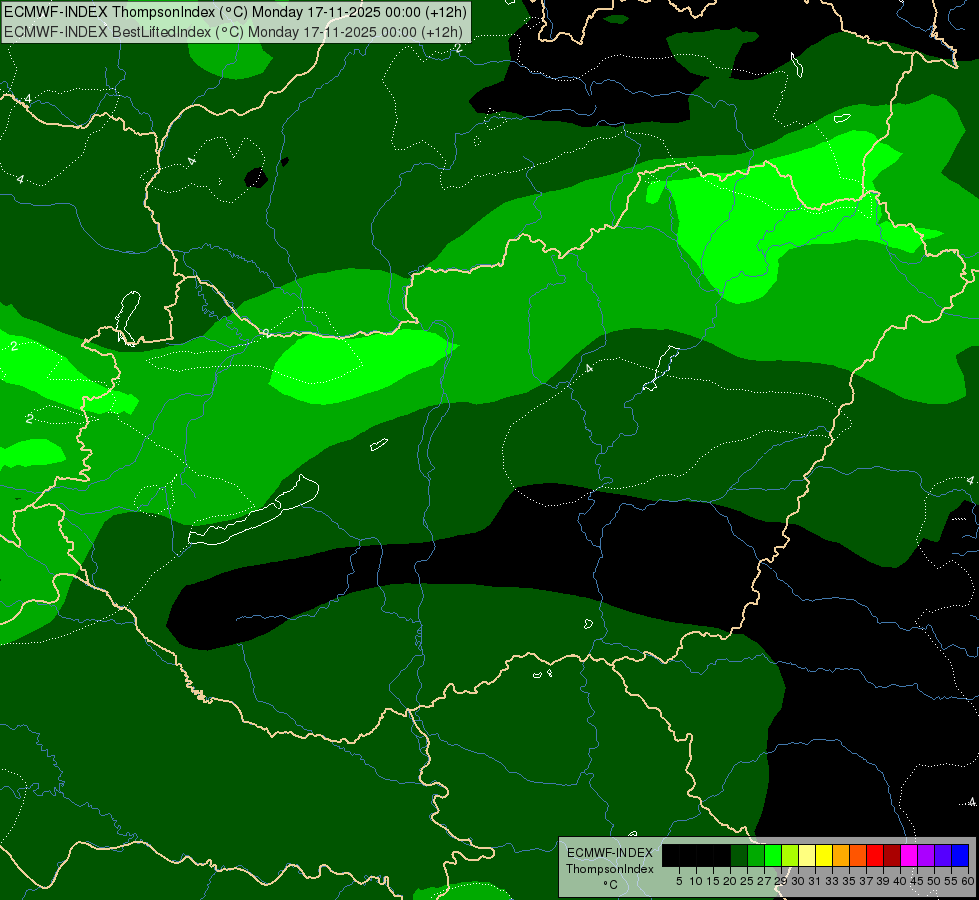Select the pure yellow legend swatch for 31–33
The image size is (979, 900).
pos(824,856)
